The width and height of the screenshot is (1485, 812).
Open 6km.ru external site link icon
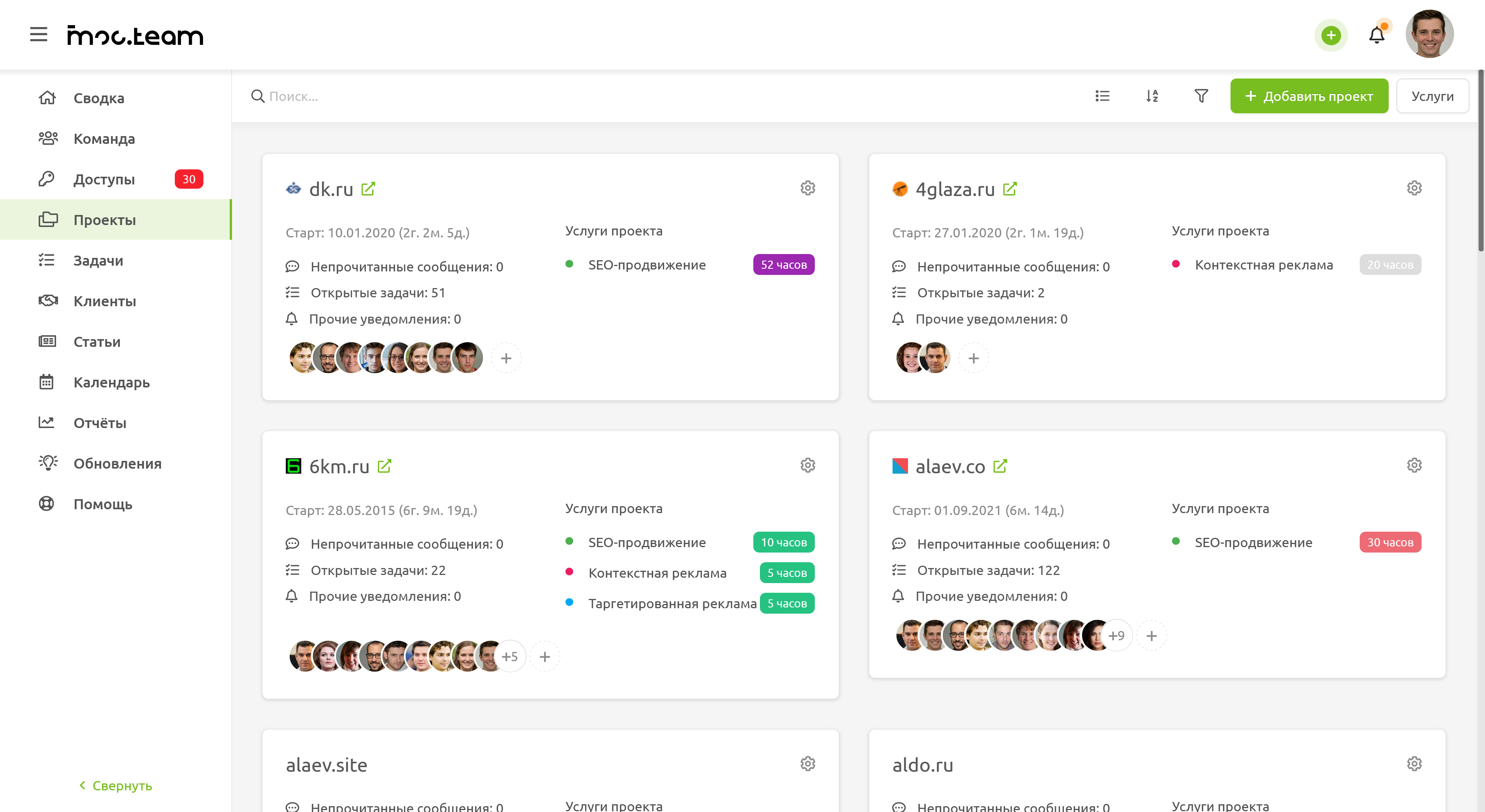click(x=384, y=466)
